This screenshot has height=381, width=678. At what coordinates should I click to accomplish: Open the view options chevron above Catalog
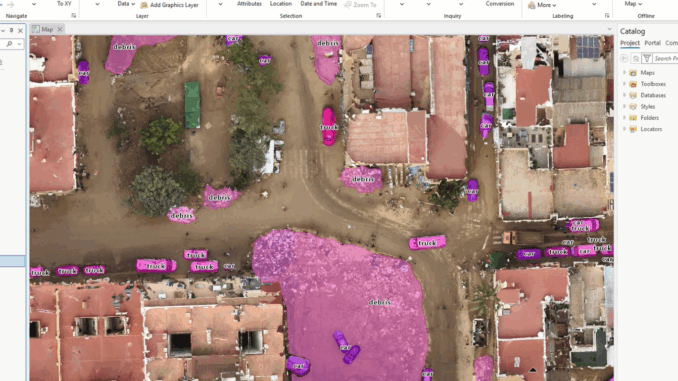pos(609,29)
